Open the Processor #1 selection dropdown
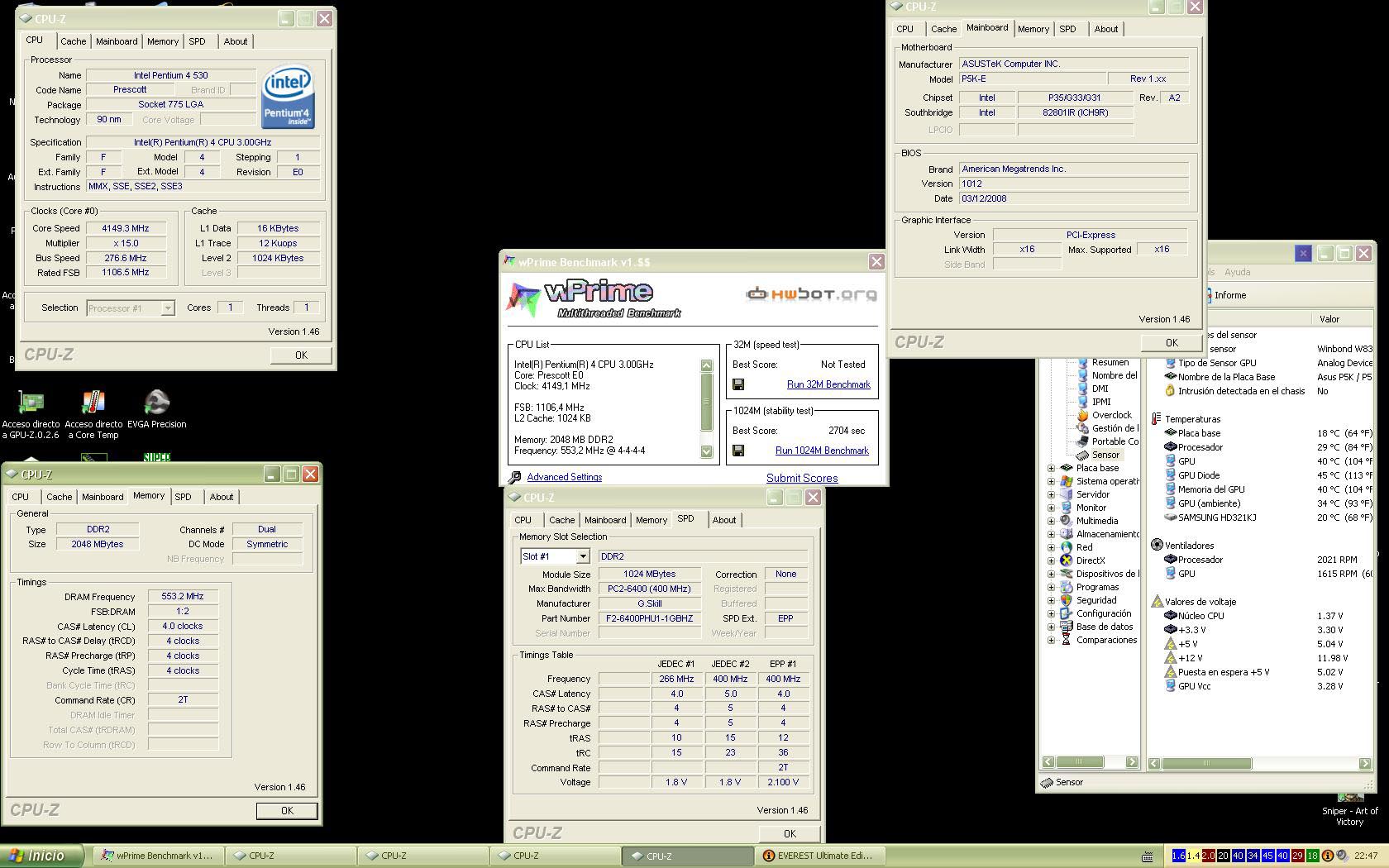The image size is (1389, 868). point(168,308)
